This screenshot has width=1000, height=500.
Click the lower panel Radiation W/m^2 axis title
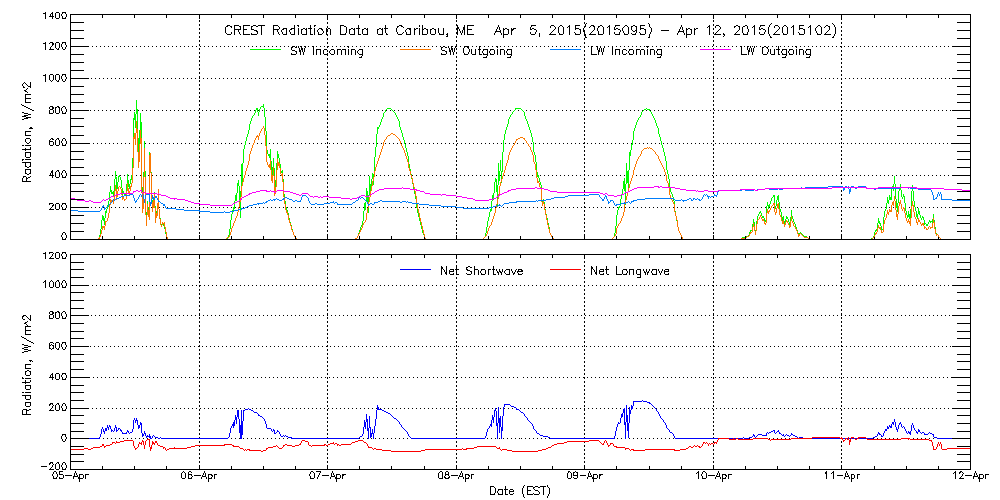tap(27, 361)
